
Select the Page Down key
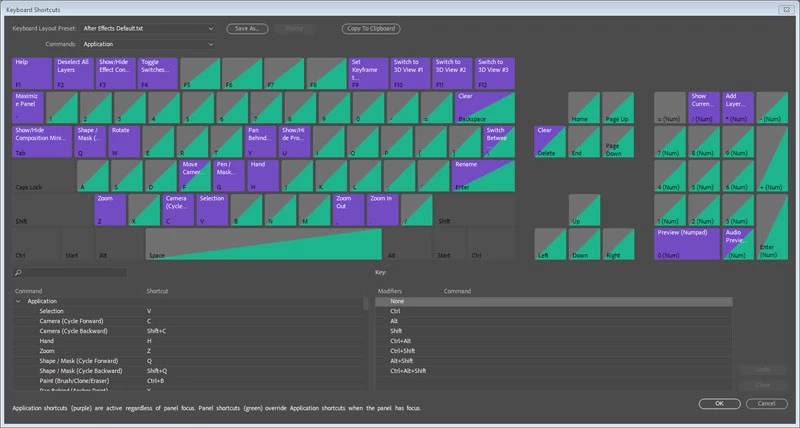[618, 142]
